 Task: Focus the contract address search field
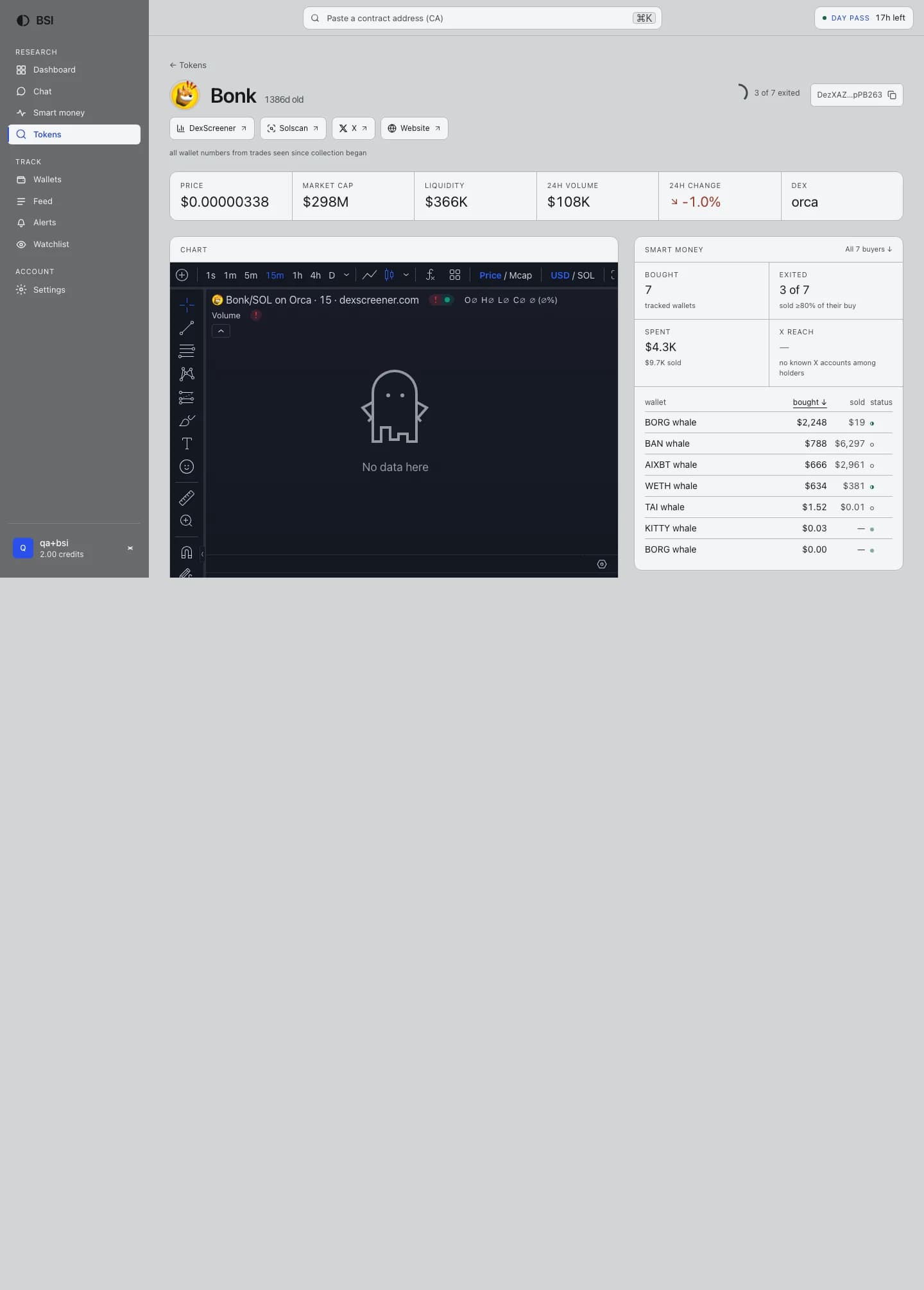482,18
